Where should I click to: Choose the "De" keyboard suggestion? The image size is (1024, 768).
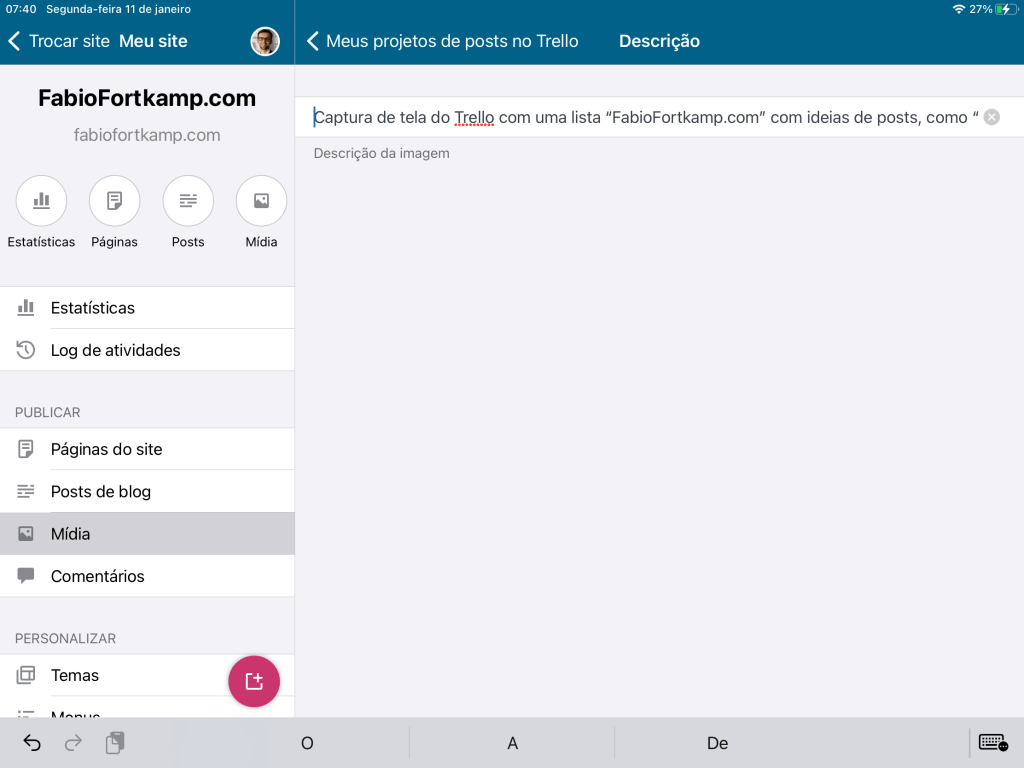(717, 743)
